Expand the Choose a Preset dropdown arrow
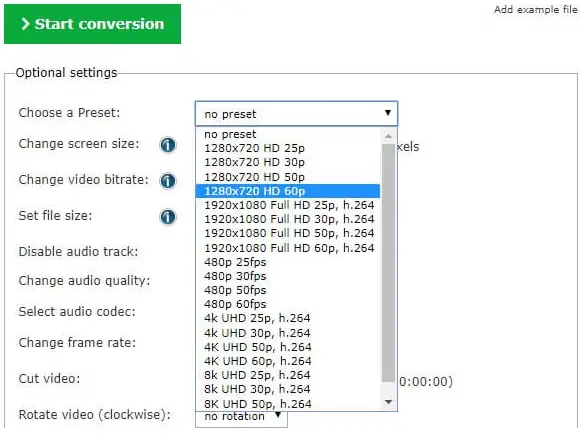This screenshot has width=580, height=436. click(x=388, y=113)
